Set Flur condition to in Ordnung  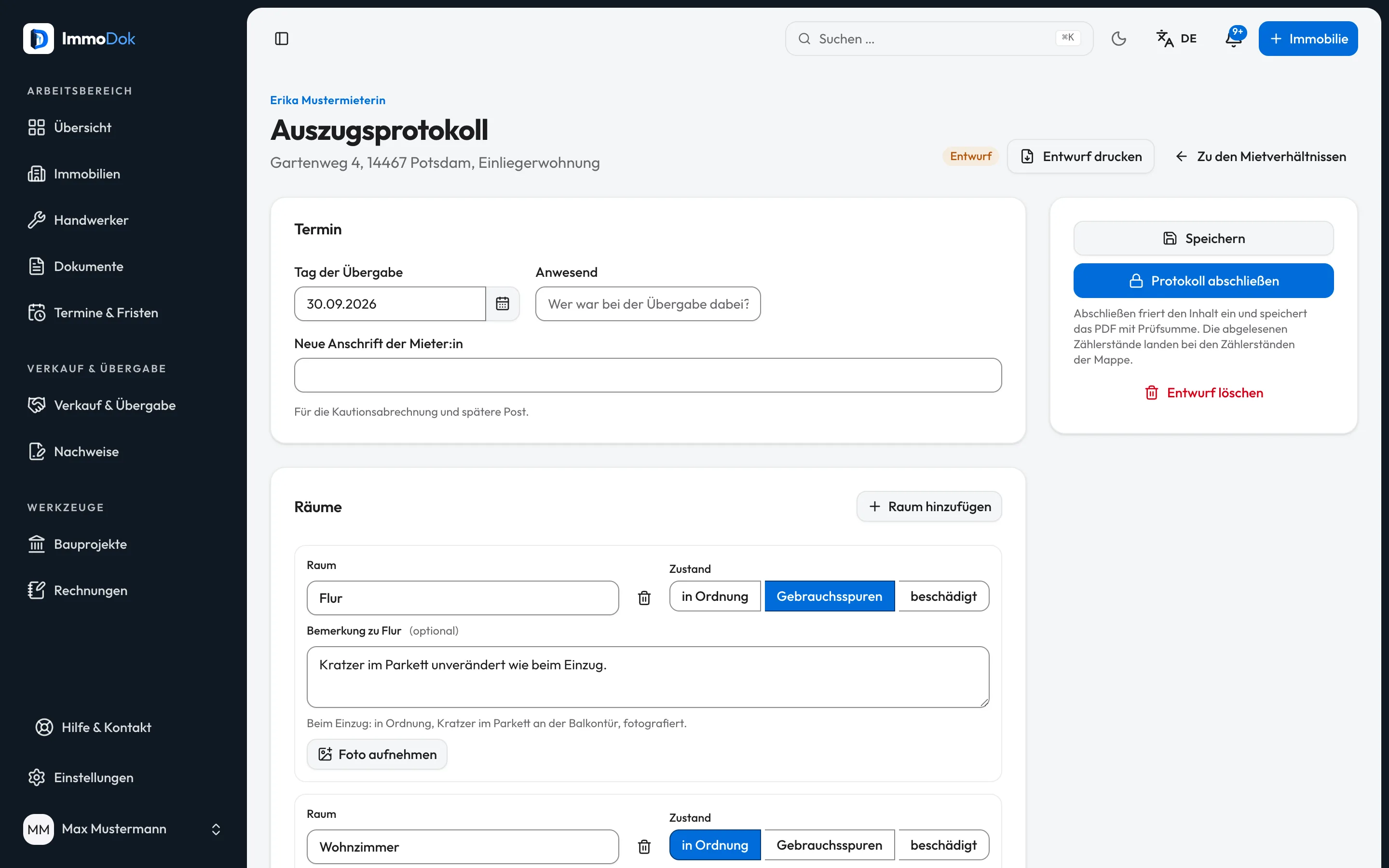[x=715, y=597]
